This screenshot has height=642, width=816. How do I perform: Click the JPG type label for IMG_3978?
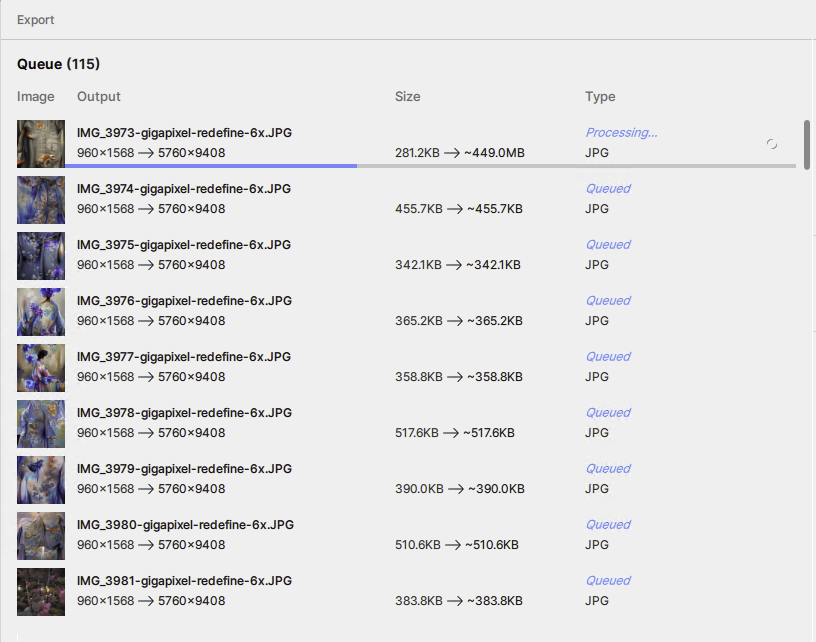[x=597, y=433]
